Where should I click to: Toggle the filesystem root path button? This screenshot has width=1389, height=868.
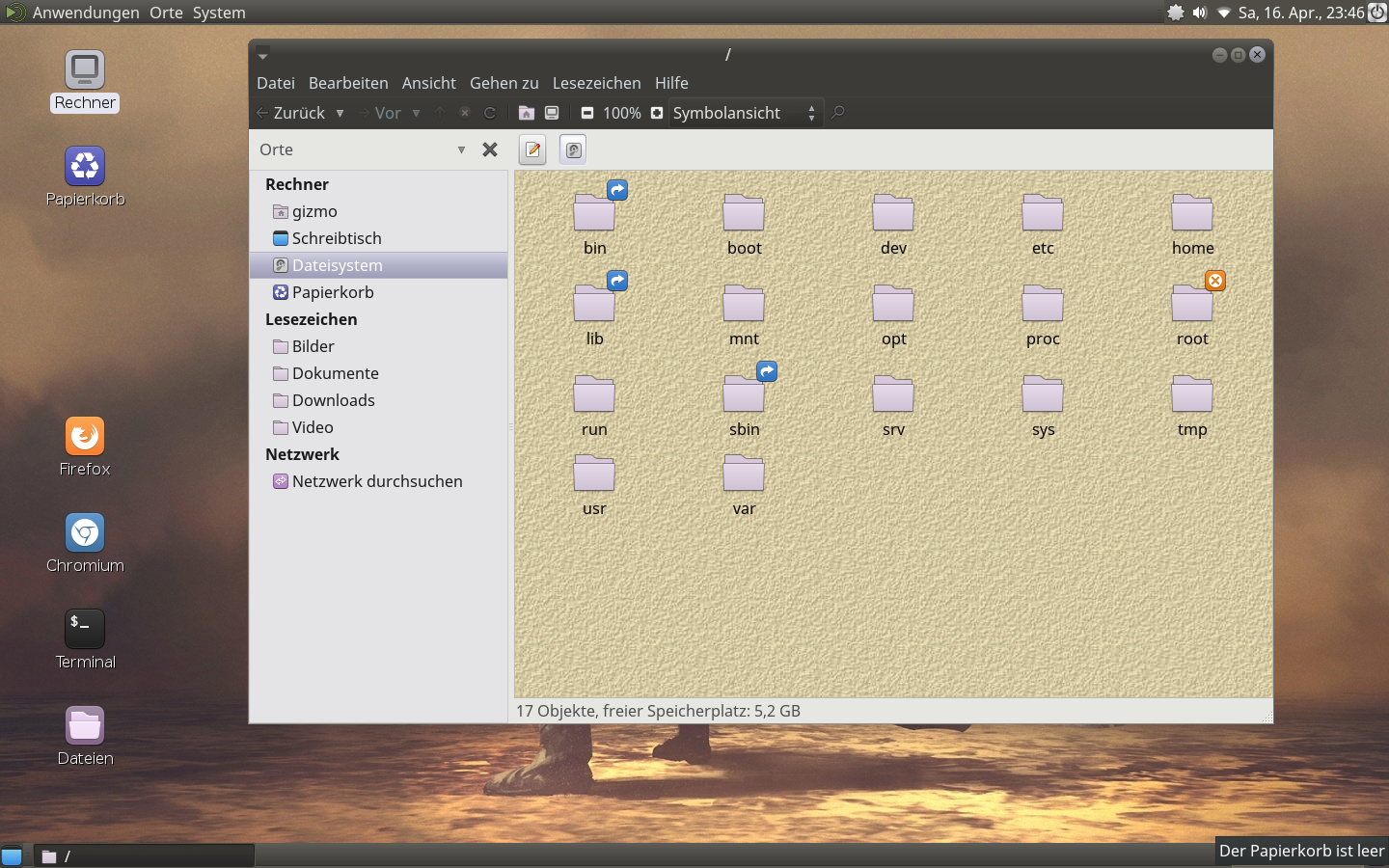[x=573, y=149]
